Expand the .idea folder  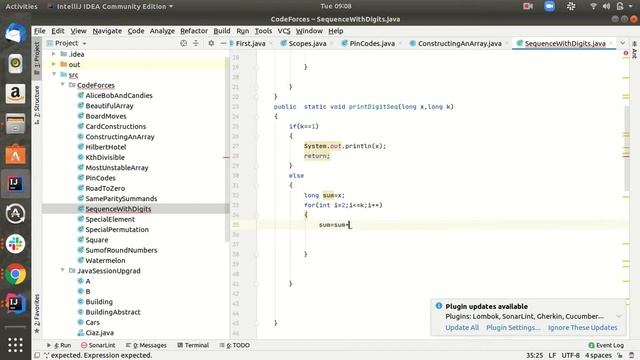coord(53,54)
